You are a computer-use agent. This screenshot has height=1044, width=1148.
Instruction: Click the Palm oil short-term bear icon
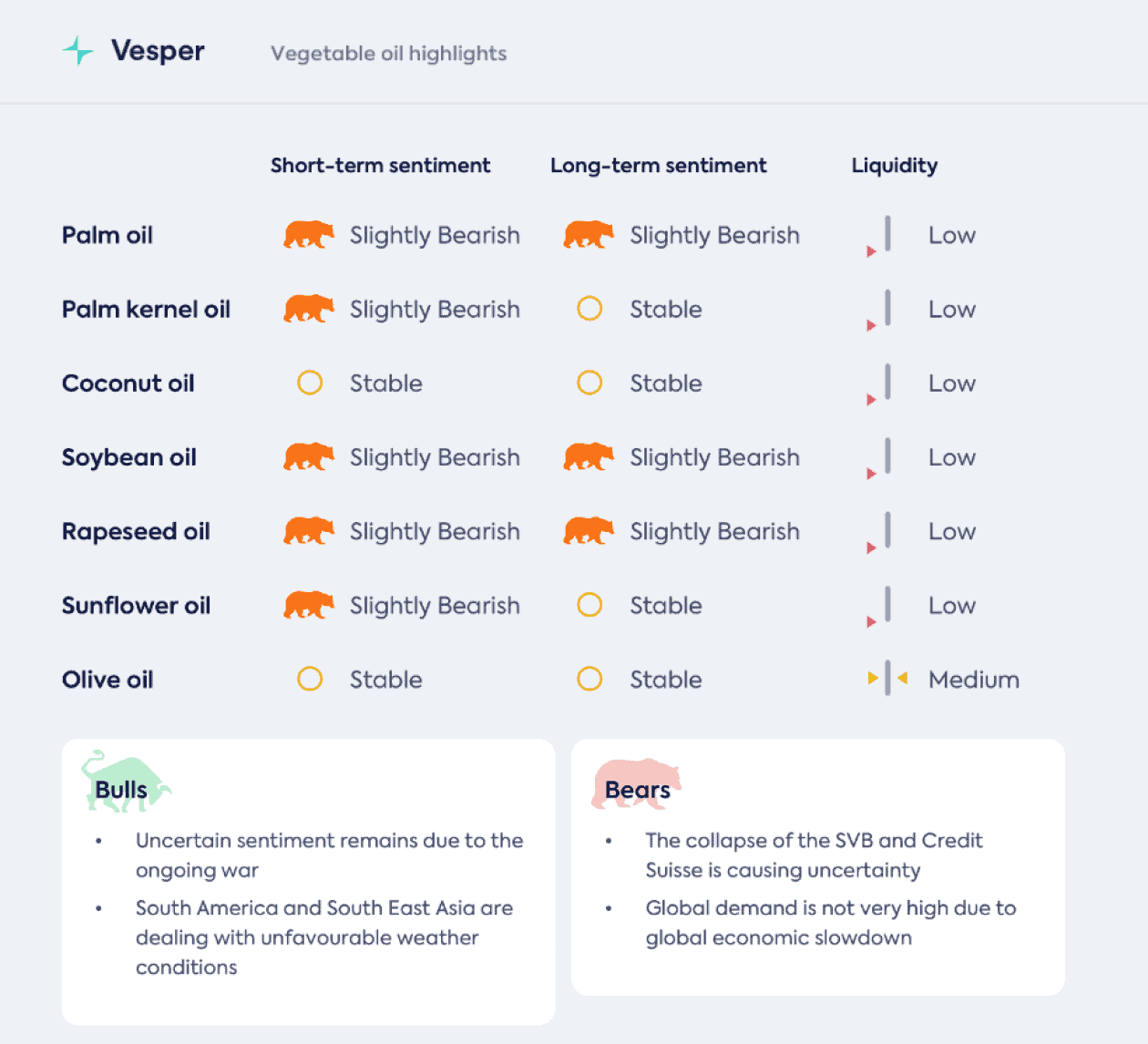(x=309, y=234)
